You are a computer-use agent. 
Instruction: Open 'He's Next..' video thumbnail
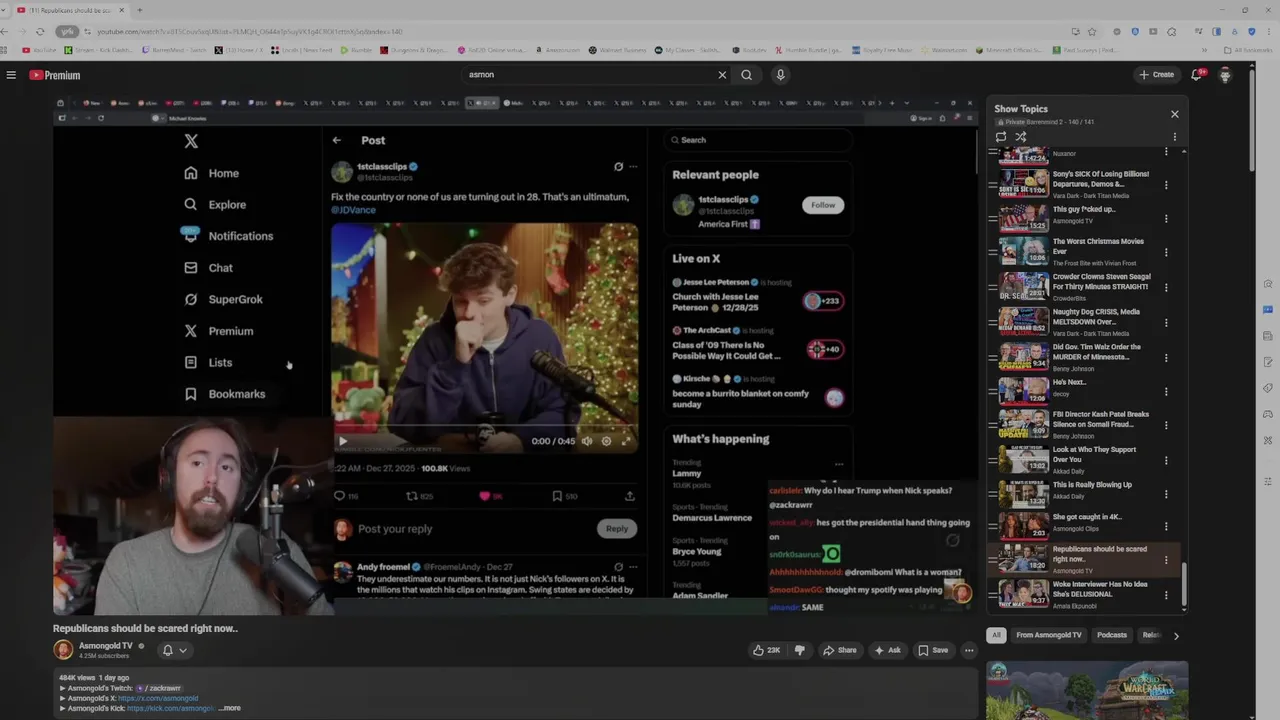click(1024, 390)
